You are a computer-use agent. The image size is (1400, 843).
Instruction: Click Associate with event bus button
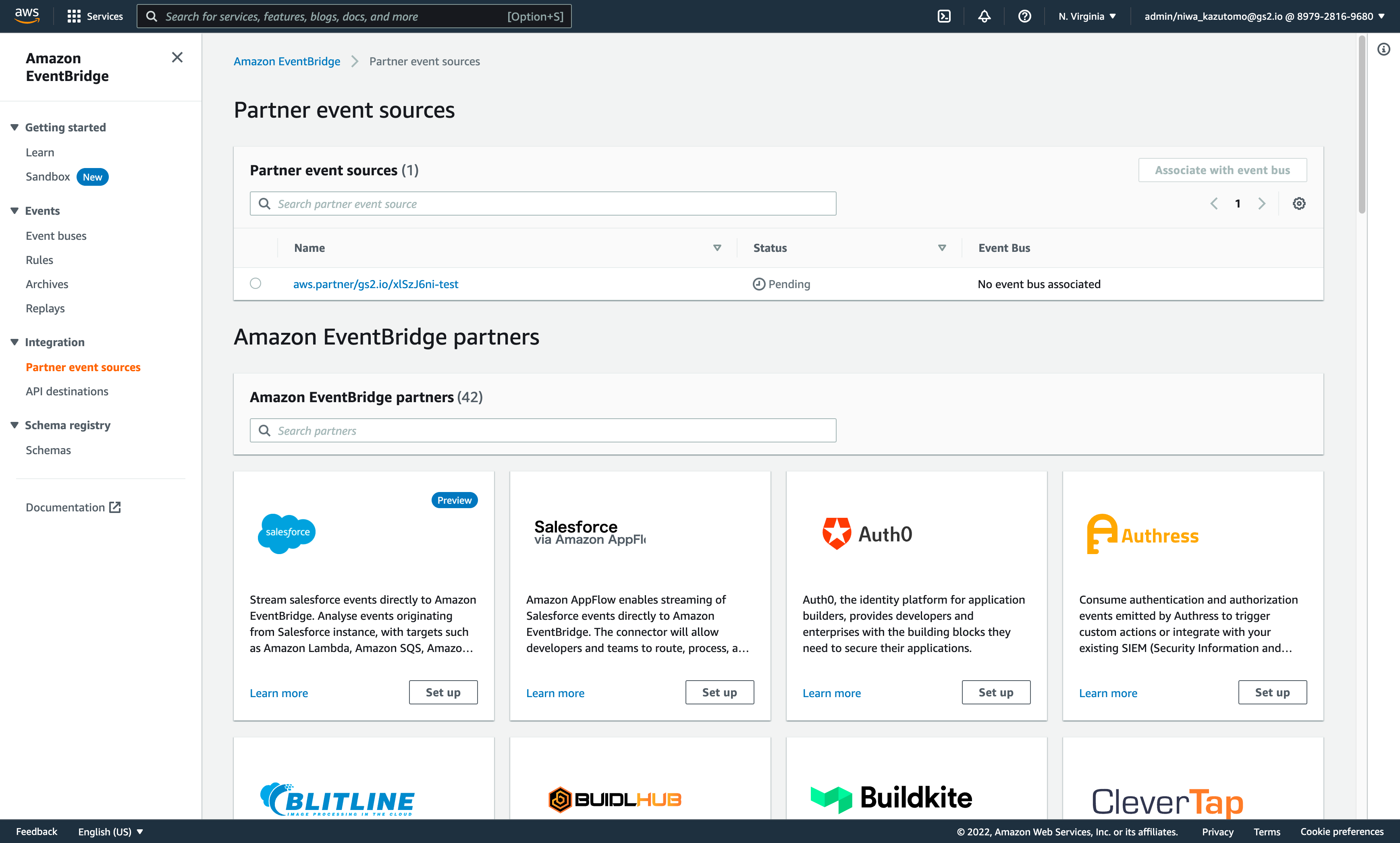[x=1222, y=170]
